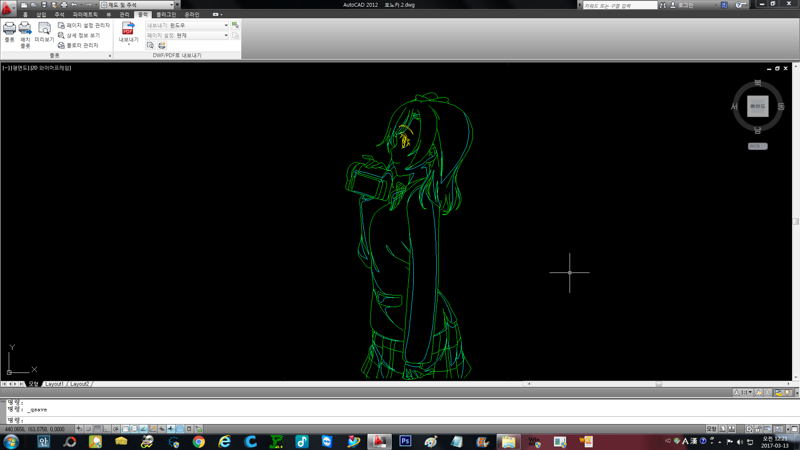Click Undo arrow in Quick Access toolbar
The width and height of the screenshot is (800, 450).
74,5
